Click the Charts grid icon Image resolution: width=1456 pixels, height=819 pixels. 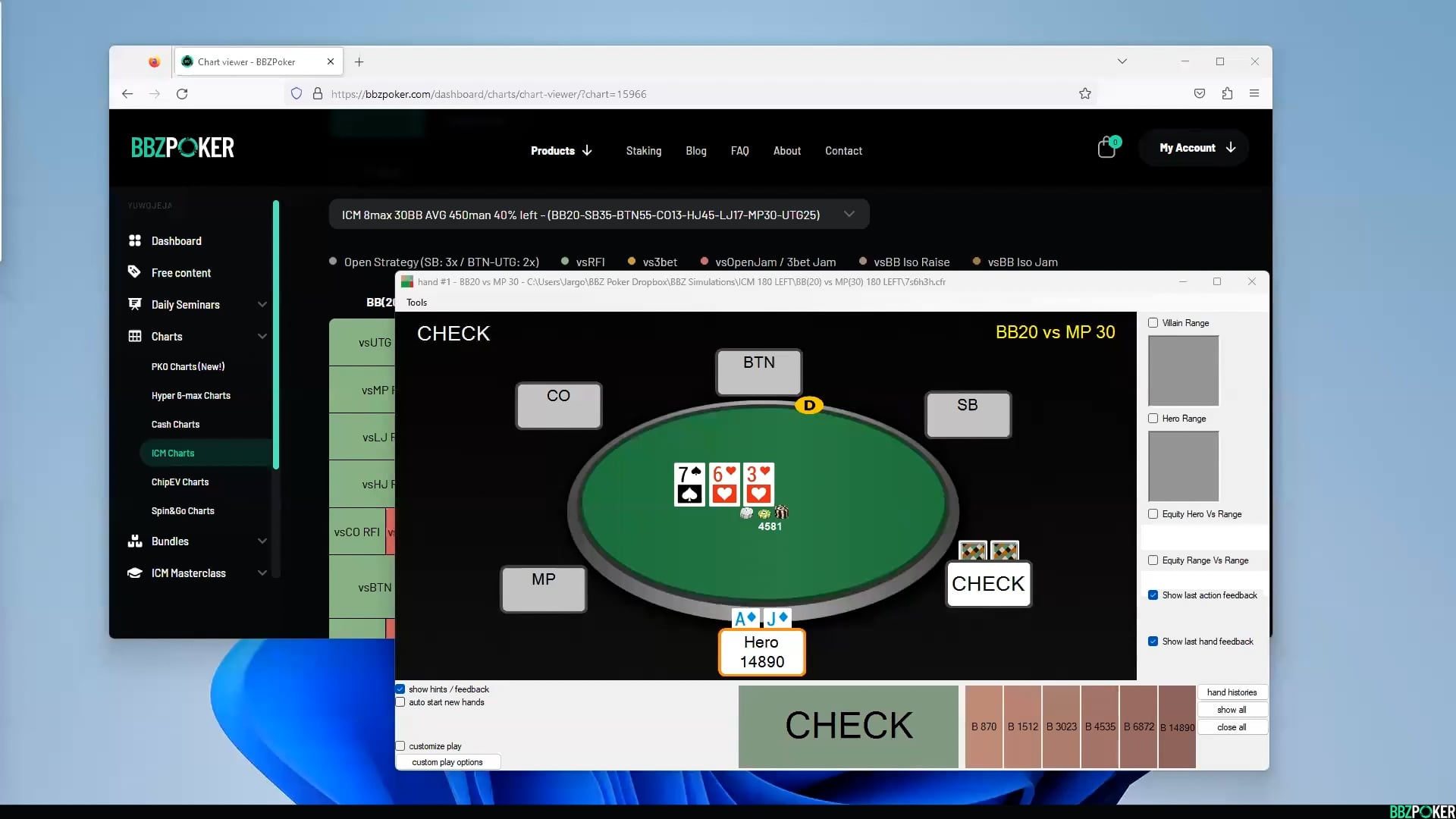(135, 336)
